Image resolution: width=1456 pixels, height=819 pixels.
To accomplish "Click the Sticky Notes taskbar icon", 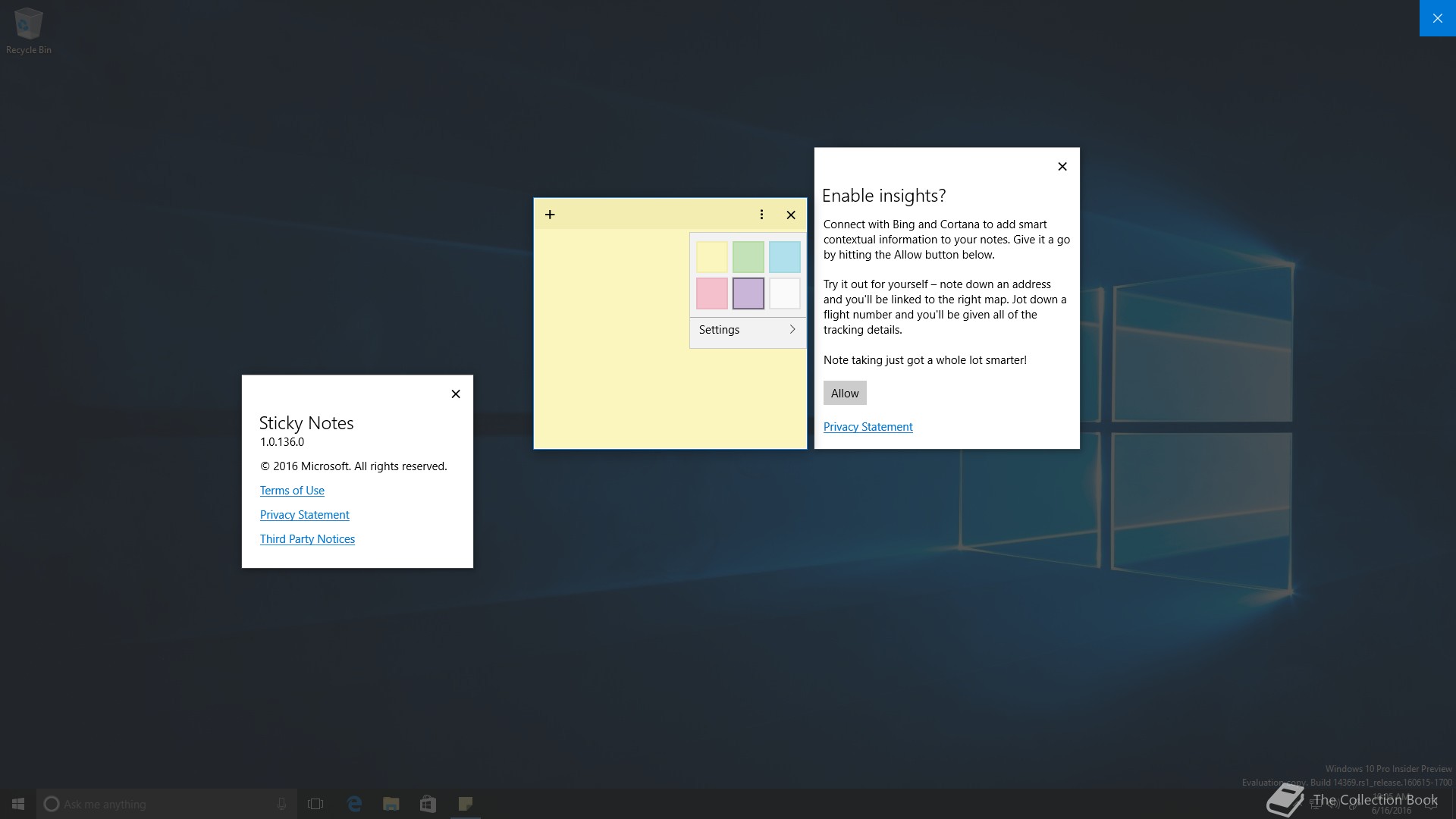I will click(466, 804).
